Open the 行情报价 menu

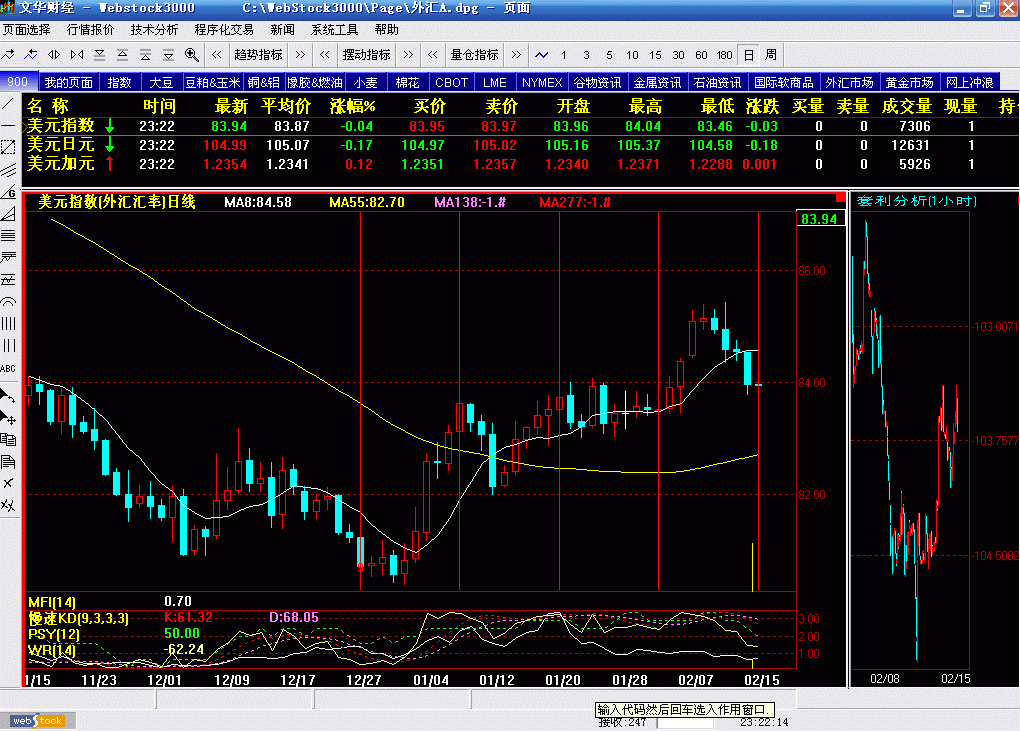[90, 30]
